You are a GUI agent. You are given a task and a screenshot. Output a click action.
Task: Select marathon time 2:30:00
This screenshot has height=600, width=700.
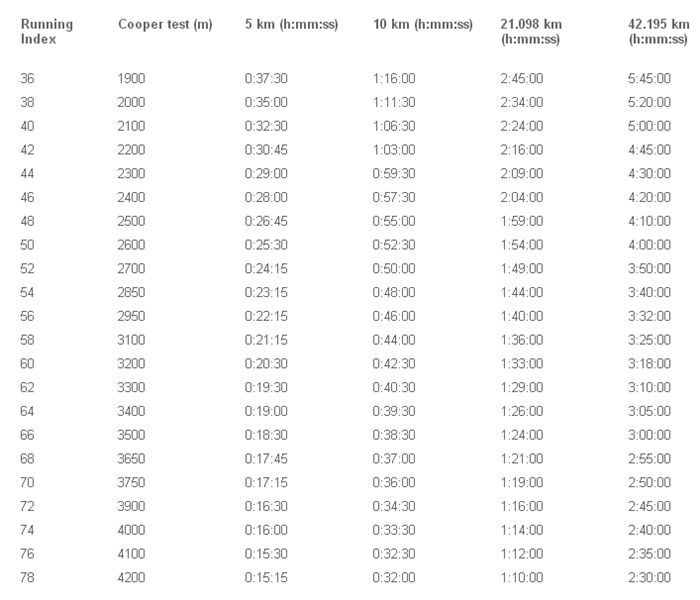tap(649, 578)
